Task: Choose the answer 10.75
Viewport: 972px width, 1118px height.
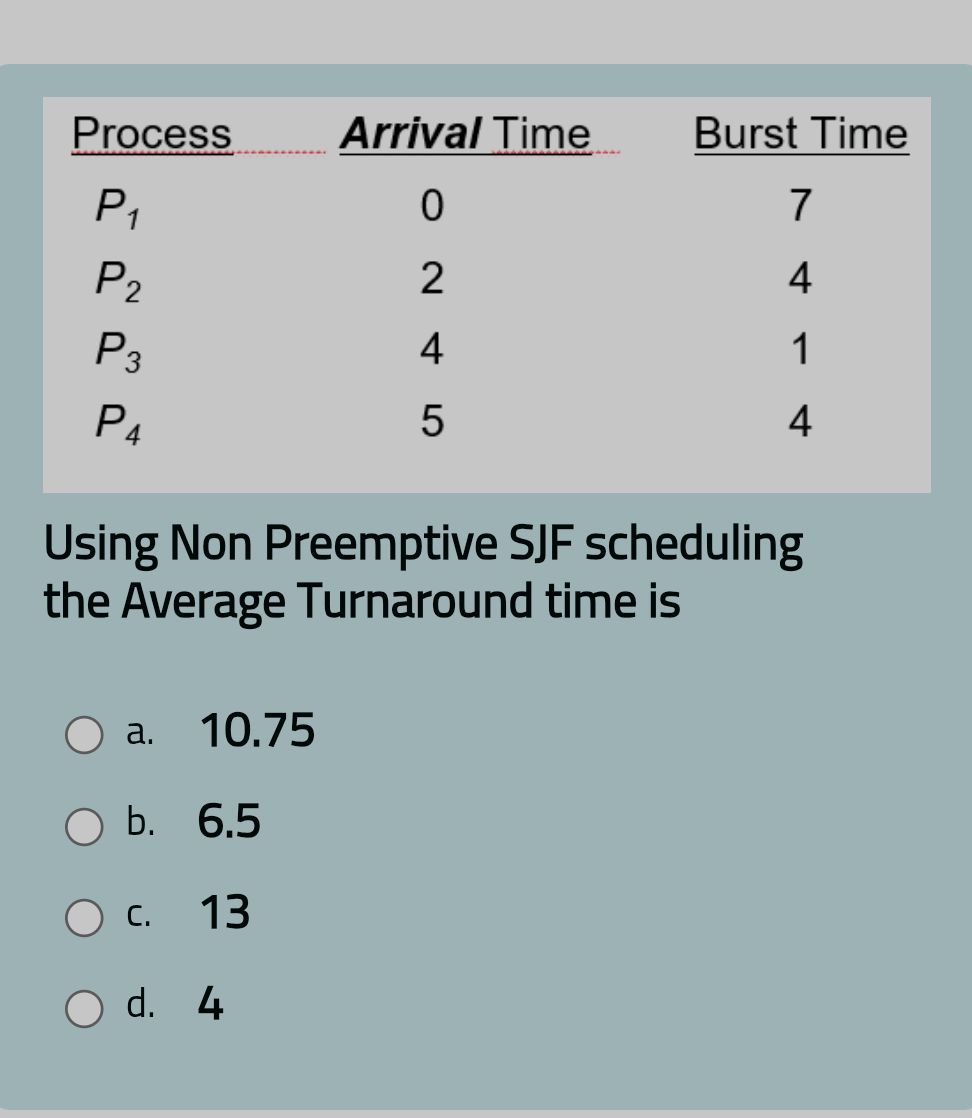Action: pos(257,731)
